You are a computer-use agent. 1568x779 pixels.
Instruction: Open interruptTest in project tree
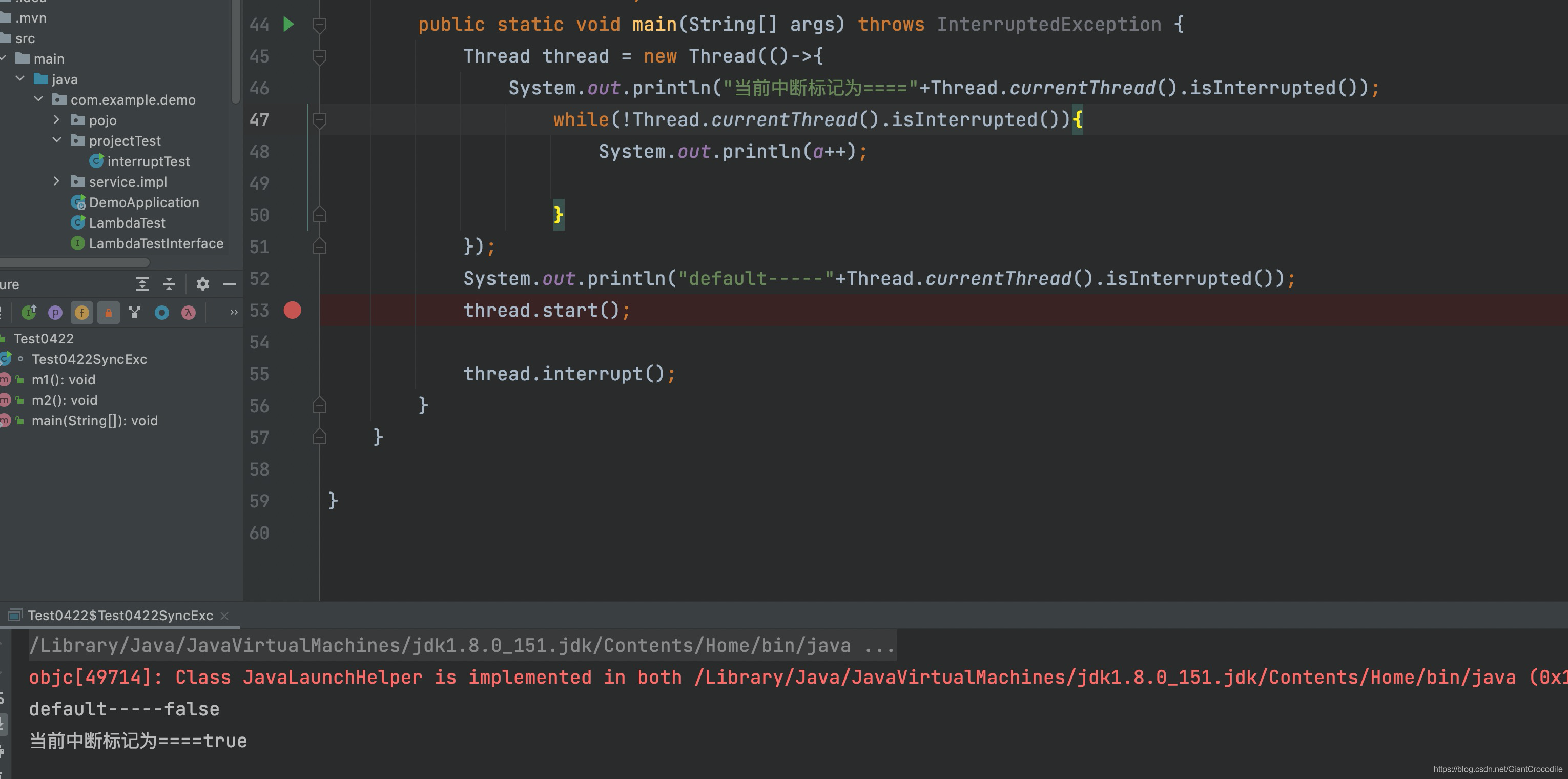149,161
